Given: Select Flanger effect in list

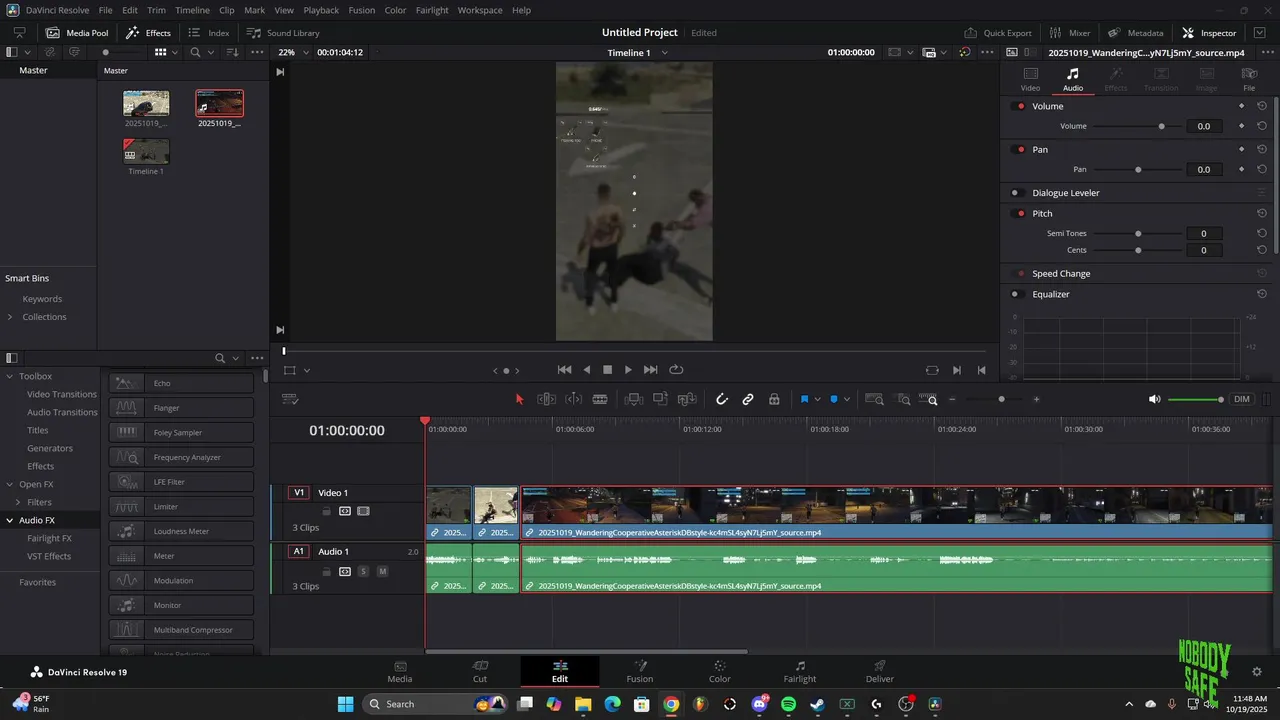Looking at the screenshot, I should coord(181,408).
